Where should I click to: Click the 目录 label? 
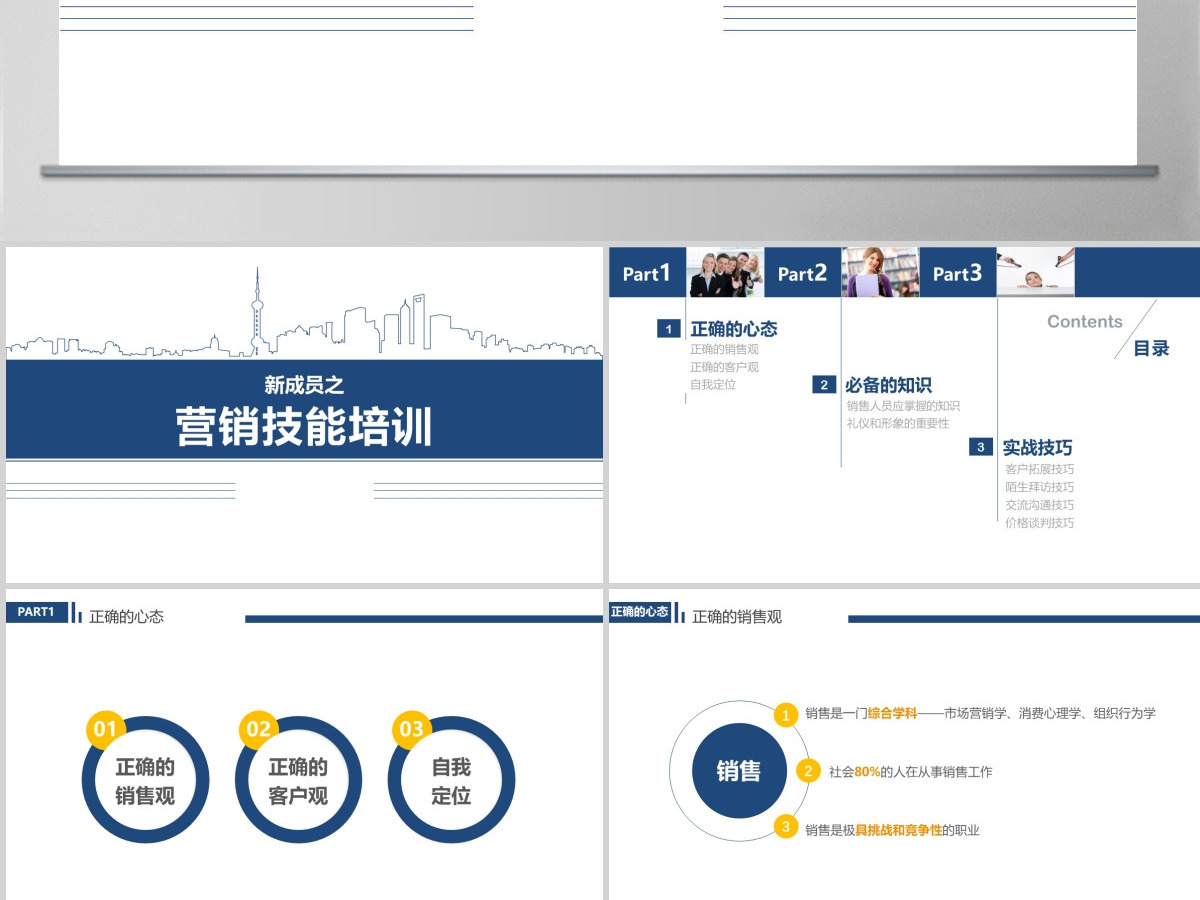point(1151,349)
